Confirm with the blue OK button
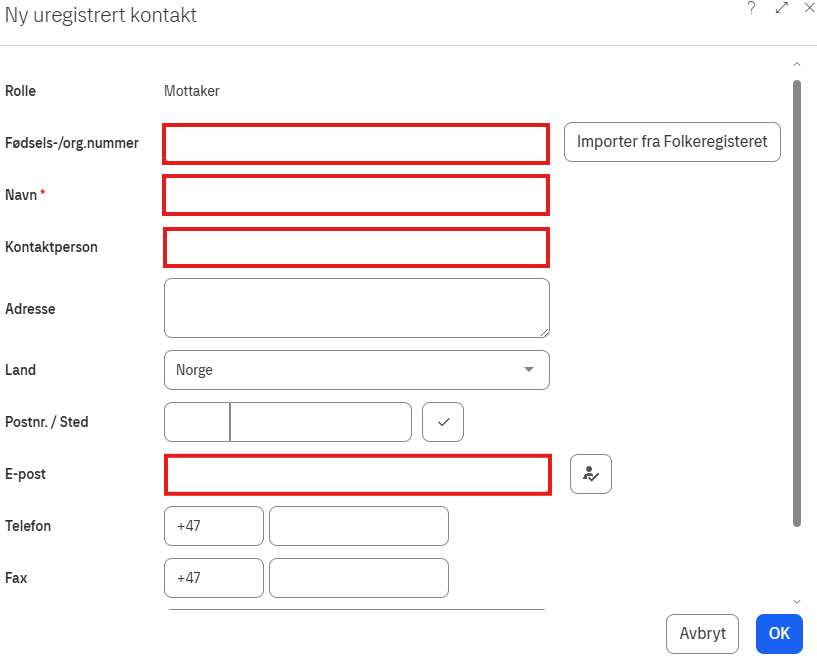 pyautogui.click(x=779, y=633)
